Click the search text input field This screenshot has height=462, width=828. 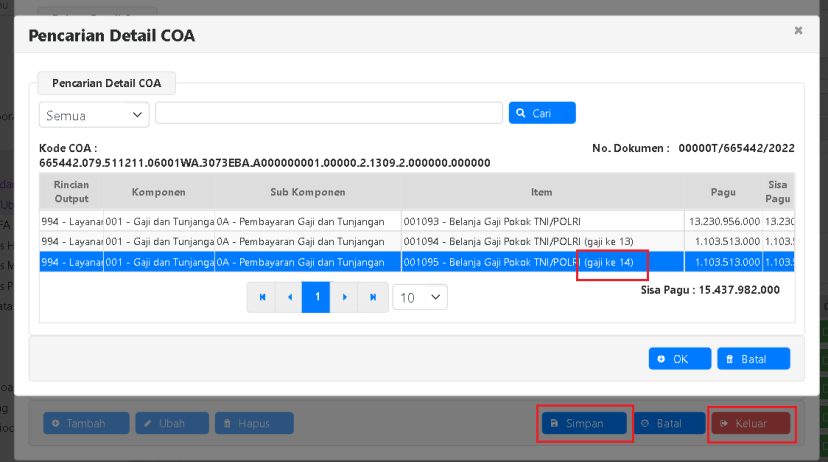(328, 113)
